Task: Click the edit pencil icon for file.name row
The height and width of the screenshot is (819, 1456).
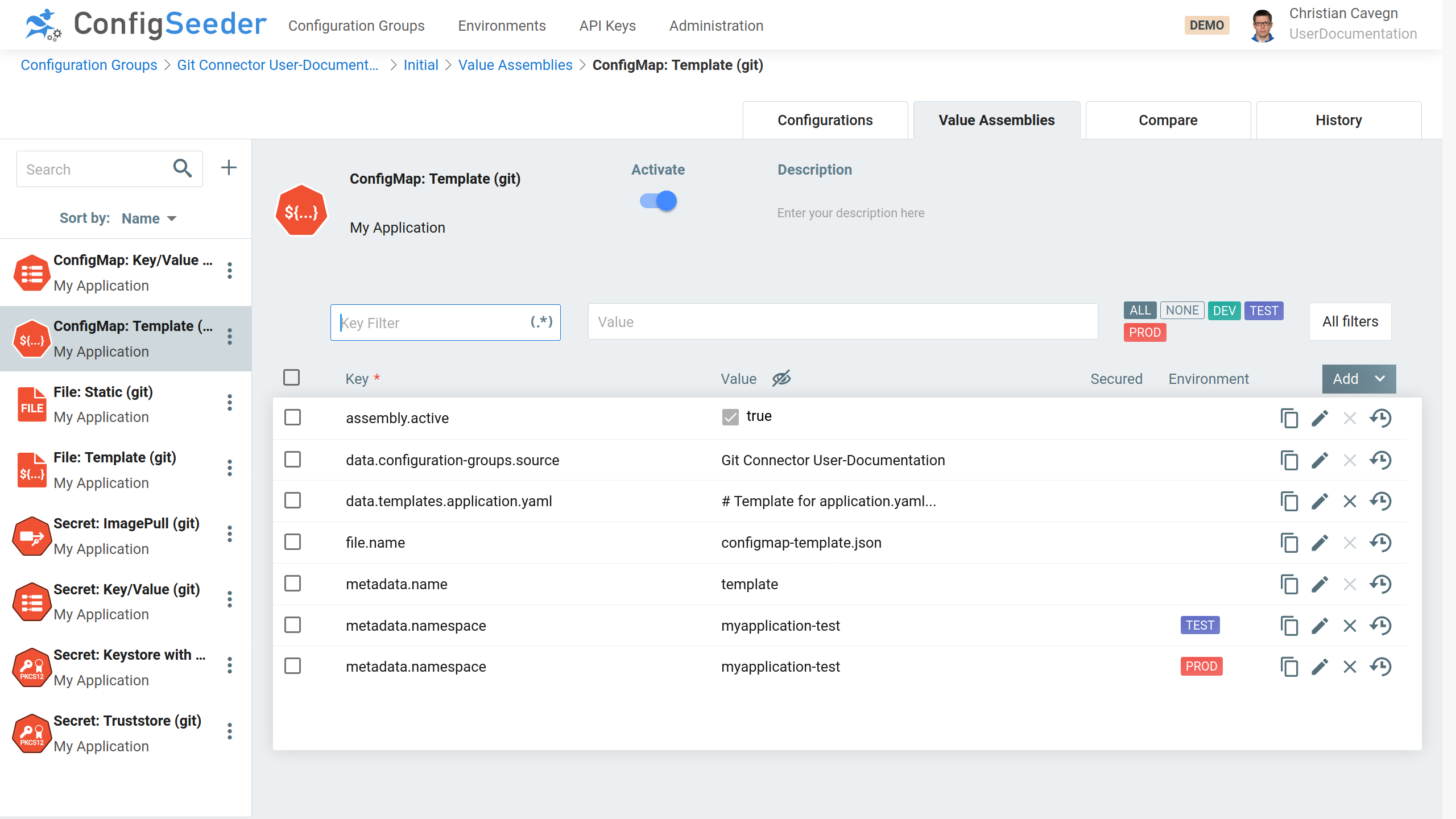Action: tap(1320, 542)
